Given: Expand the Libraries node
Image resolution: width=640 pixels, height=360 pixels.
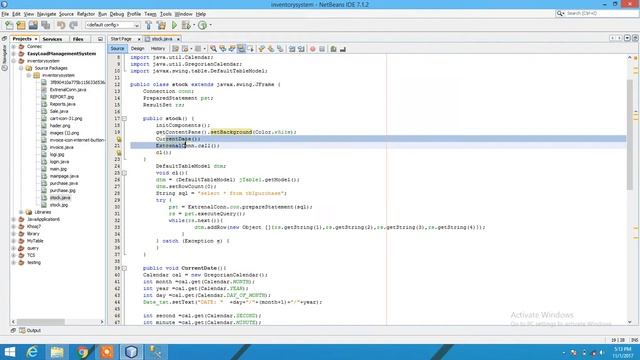Looking at the screenshot, I should tap(21, 212).
